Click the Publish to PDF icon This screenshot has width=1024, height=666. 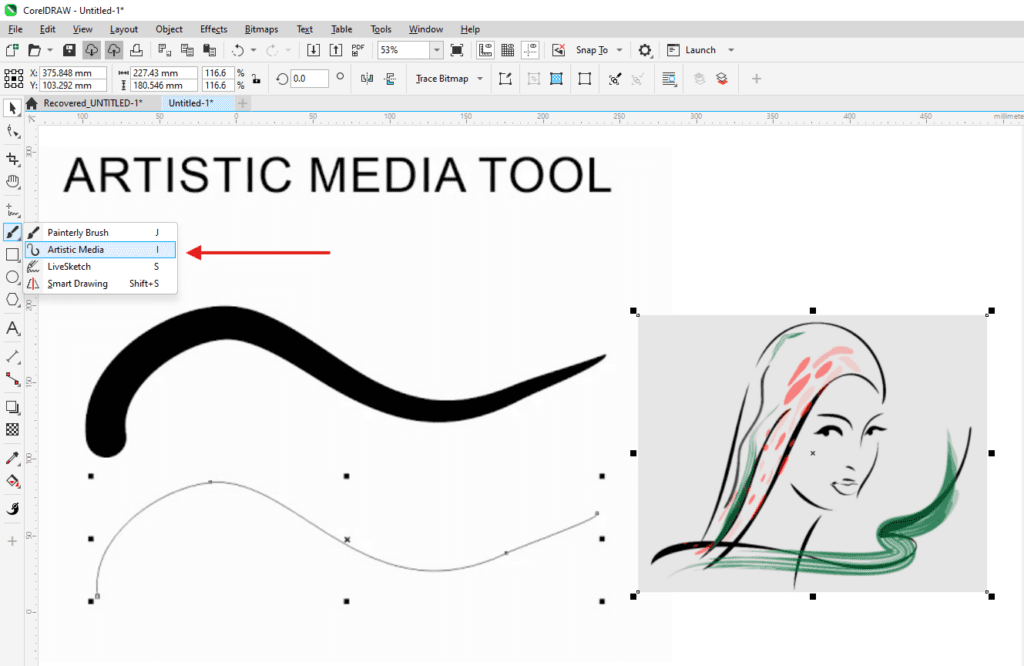[x=357, y=50]
